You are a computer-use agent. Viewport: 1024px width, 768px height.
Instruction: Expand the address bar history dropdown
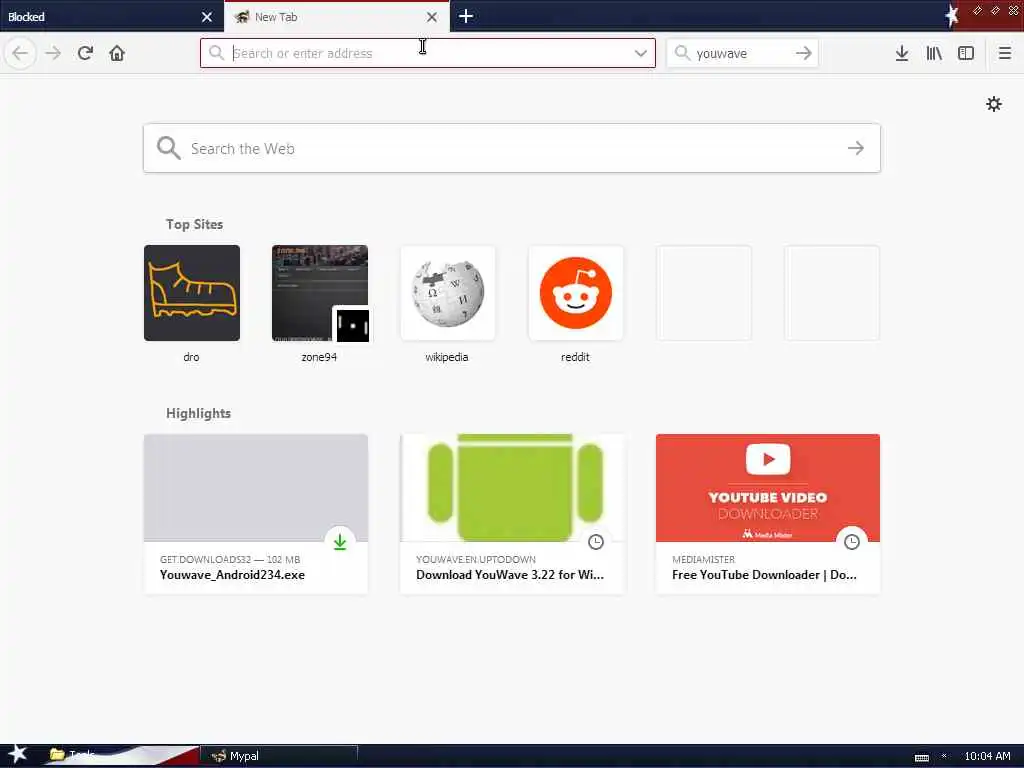(641, 53)
